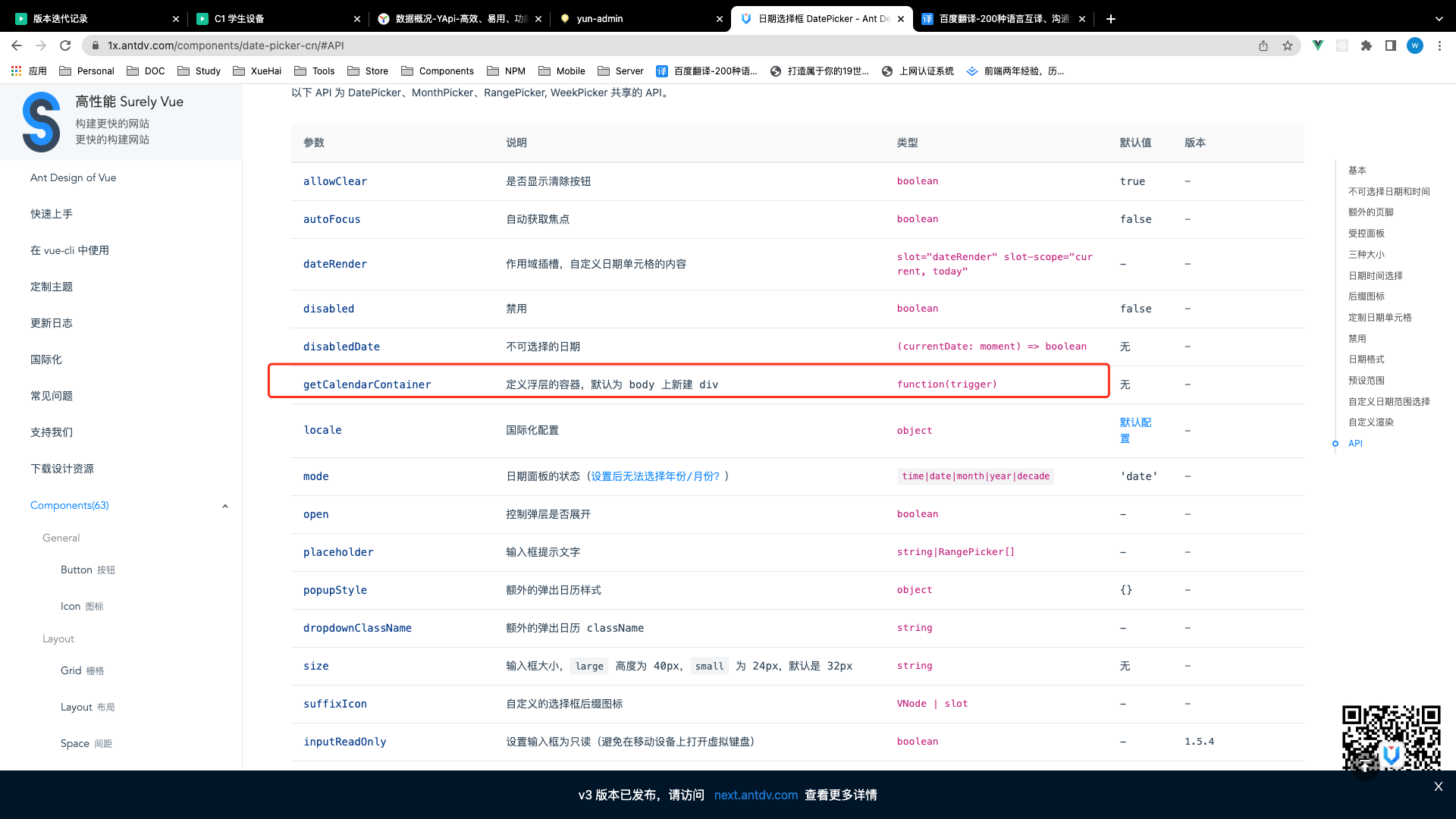
Task: Switch to the C1 学生设备 tab
Action: tap(239, 19)
